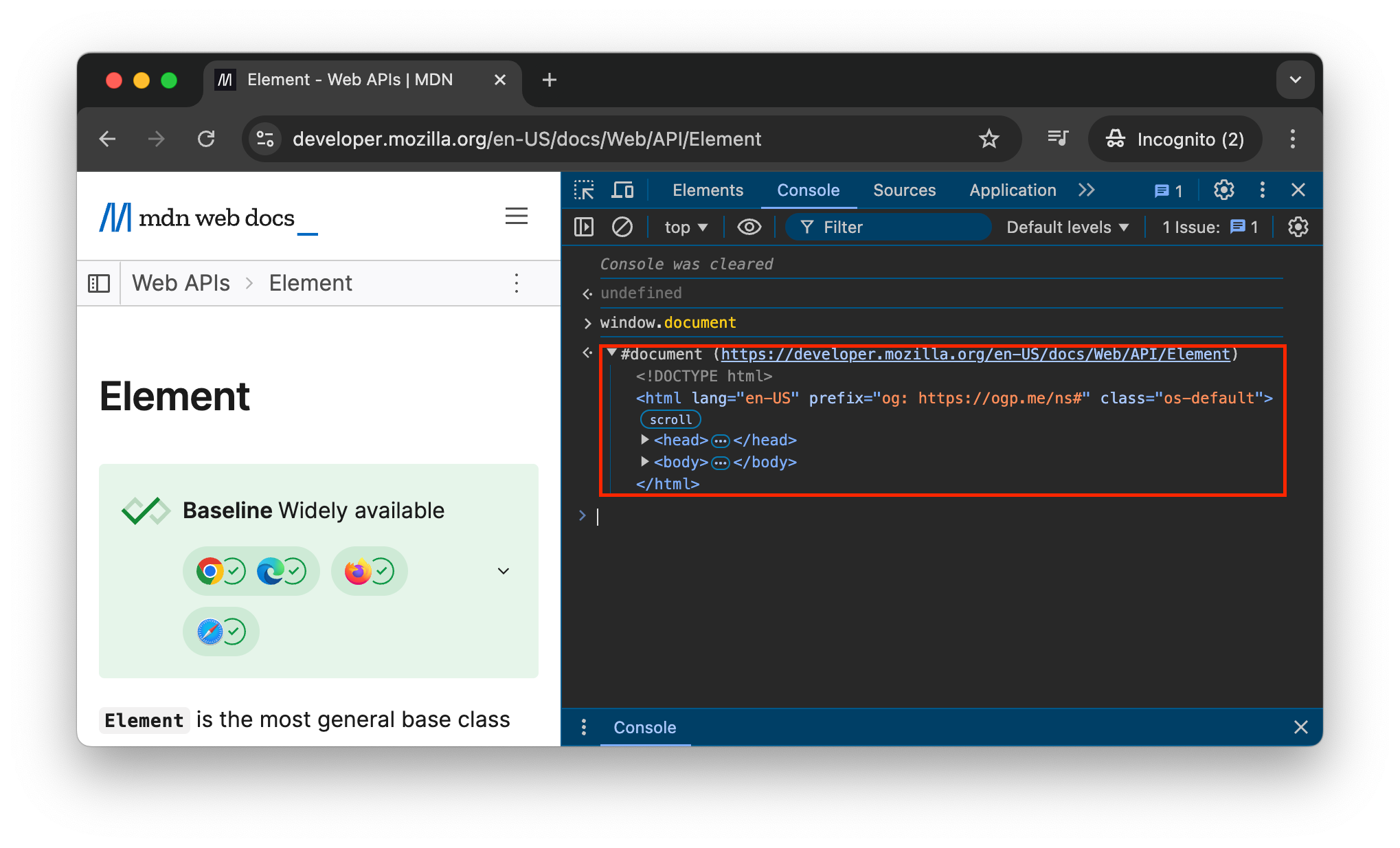The width and height of the screenshot is (1400, 848).
Task: Close the Element - Web APIs MDN tab
Action: coord(500,80)
